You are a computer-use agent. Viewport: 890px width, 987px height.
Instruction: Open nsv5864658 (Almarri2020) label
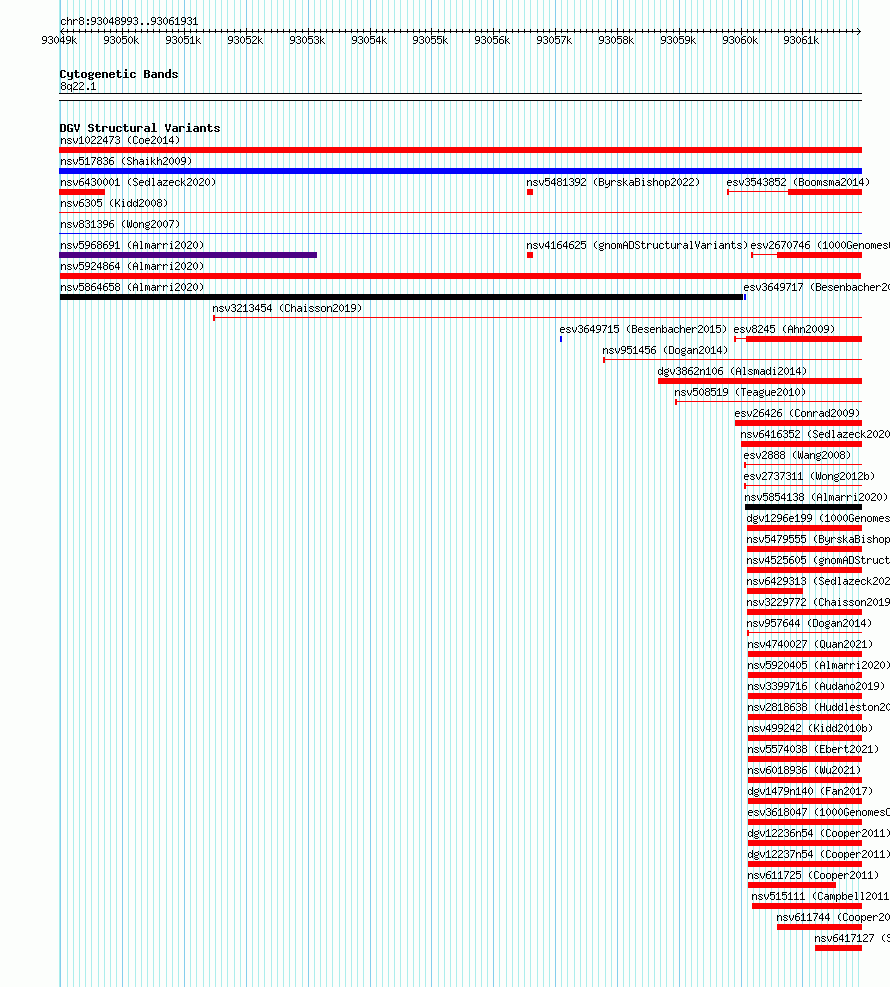(x=132, y=287)
